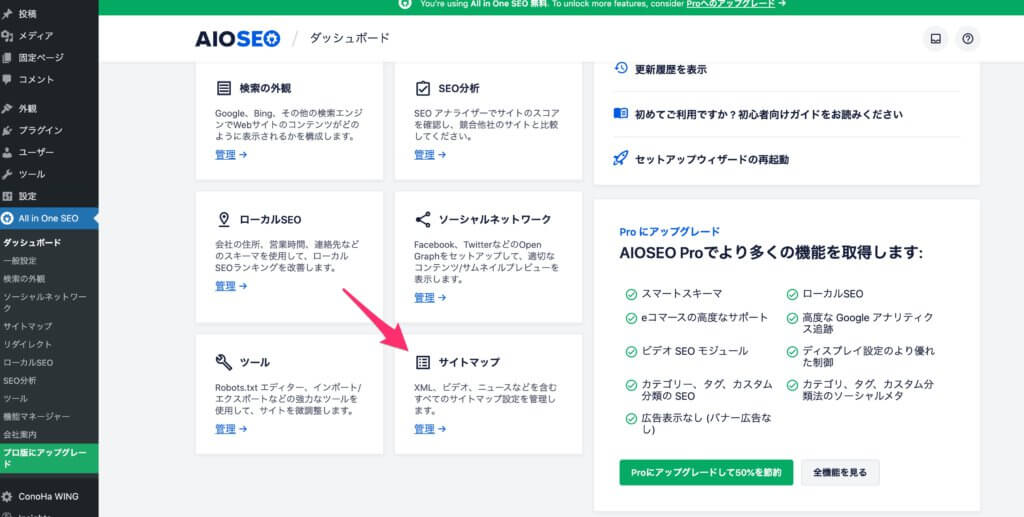Select All in One SEO menu item
The height and width of the screenshot is (517, 1024).
pyautogui.click(x=49, y=218)
